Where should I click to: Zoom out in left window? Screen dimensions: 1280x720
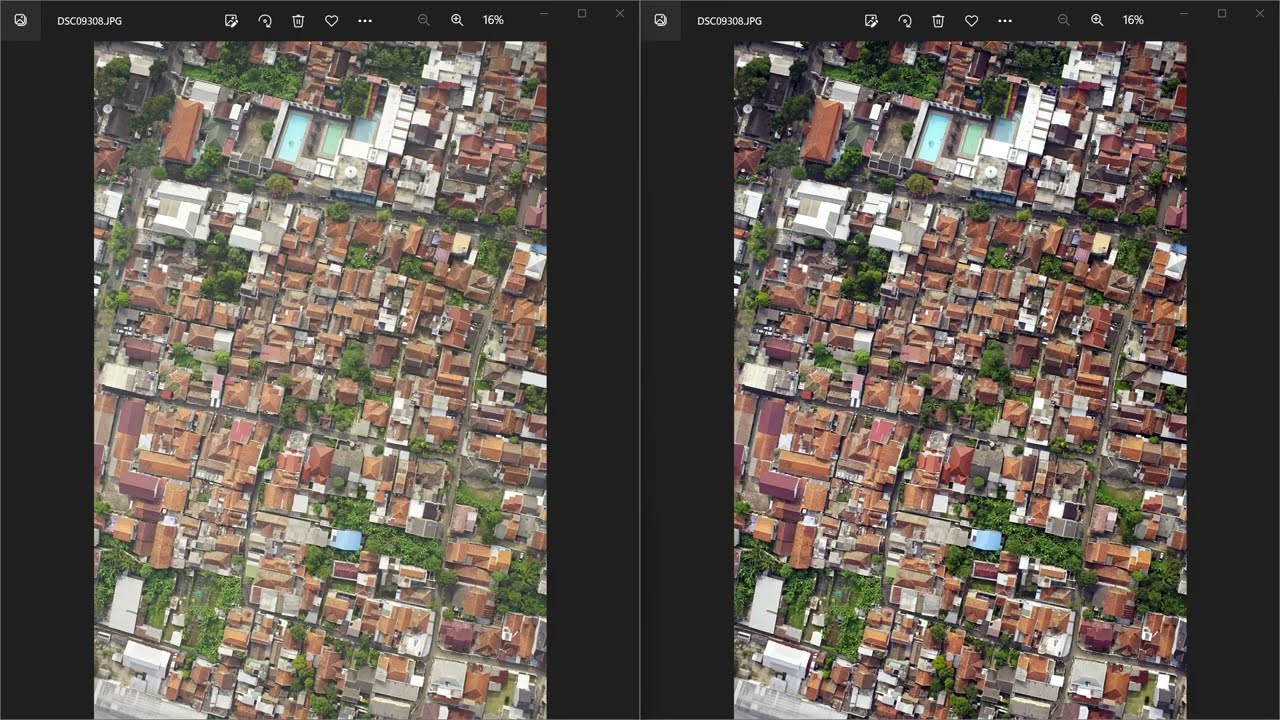coord(424,20)
